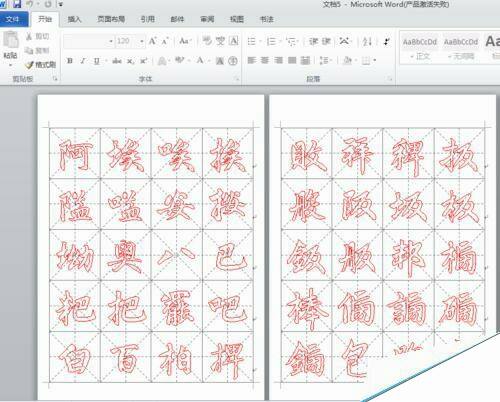Click the Shrink Font button
The width and height of the screenshot is (500, 402).
(x=165, y=41)
